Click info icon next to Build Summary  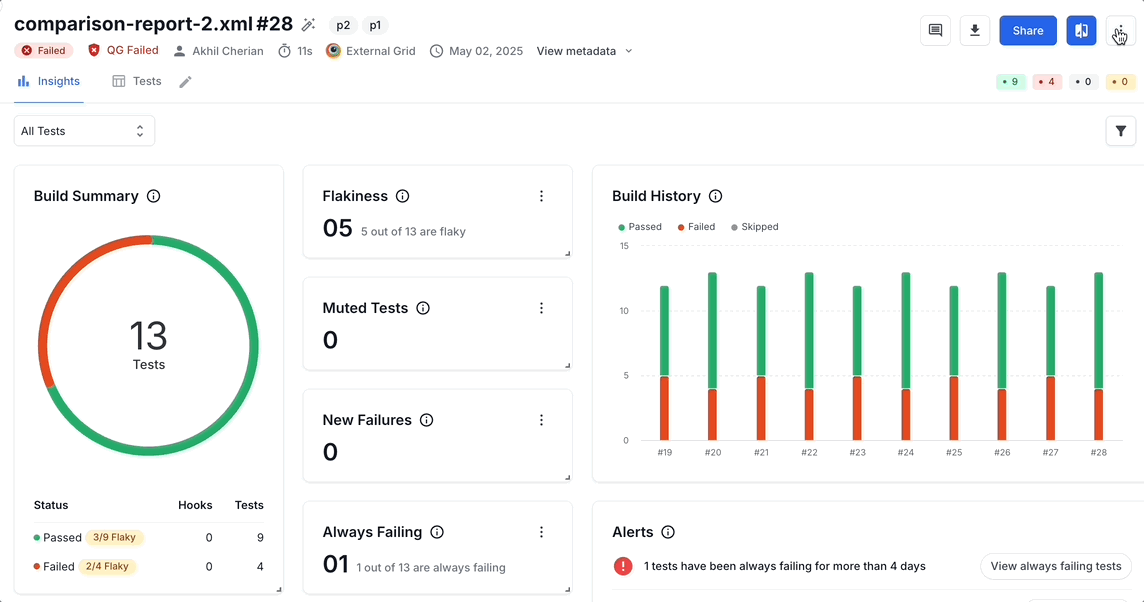click(x=154, y=196)
